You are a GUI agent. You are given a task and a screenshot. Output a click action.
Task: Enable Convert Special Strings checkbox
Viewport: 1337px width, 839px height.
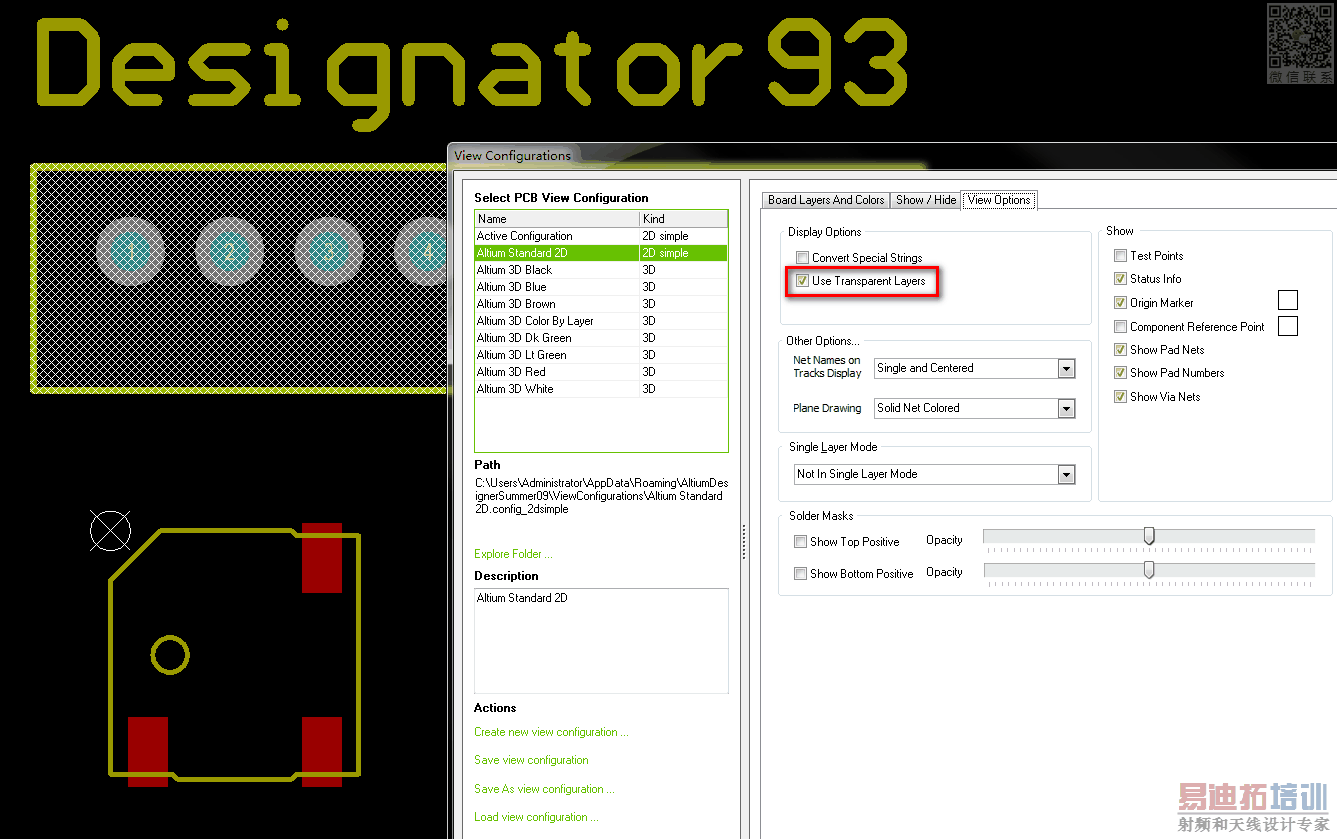pyautogui.click(x=802, y=258)
